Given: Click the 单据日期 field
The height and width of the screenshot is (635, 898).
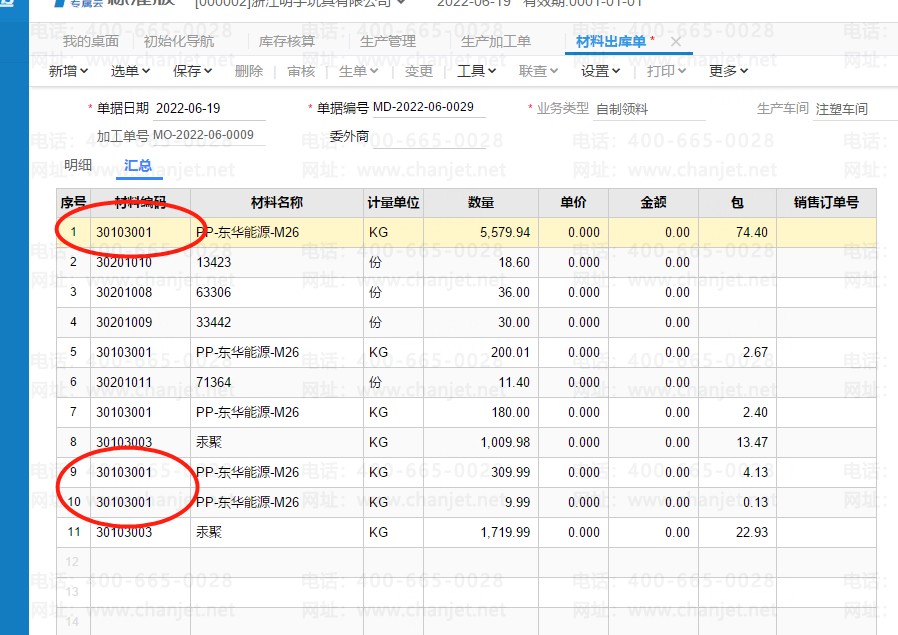Looking at the screenshot, I should pyautogui.click(x=210, y=108).
